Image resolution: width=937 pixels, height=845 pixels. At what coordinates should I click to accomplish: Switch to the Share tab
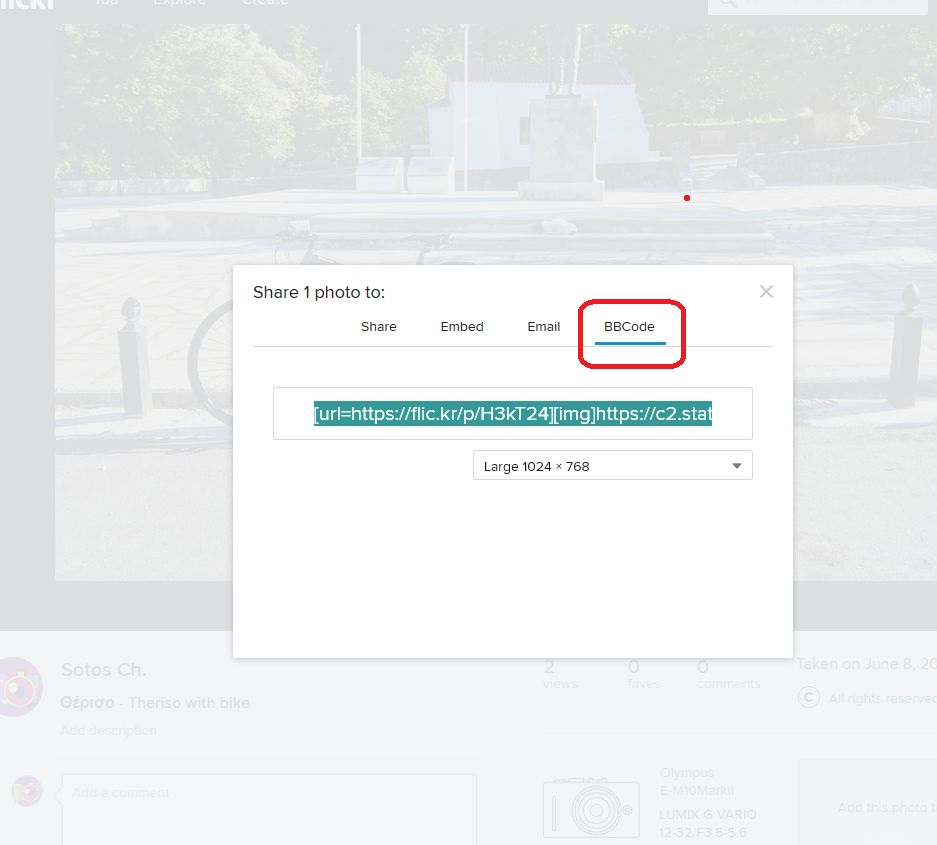(x=379, y=327)
